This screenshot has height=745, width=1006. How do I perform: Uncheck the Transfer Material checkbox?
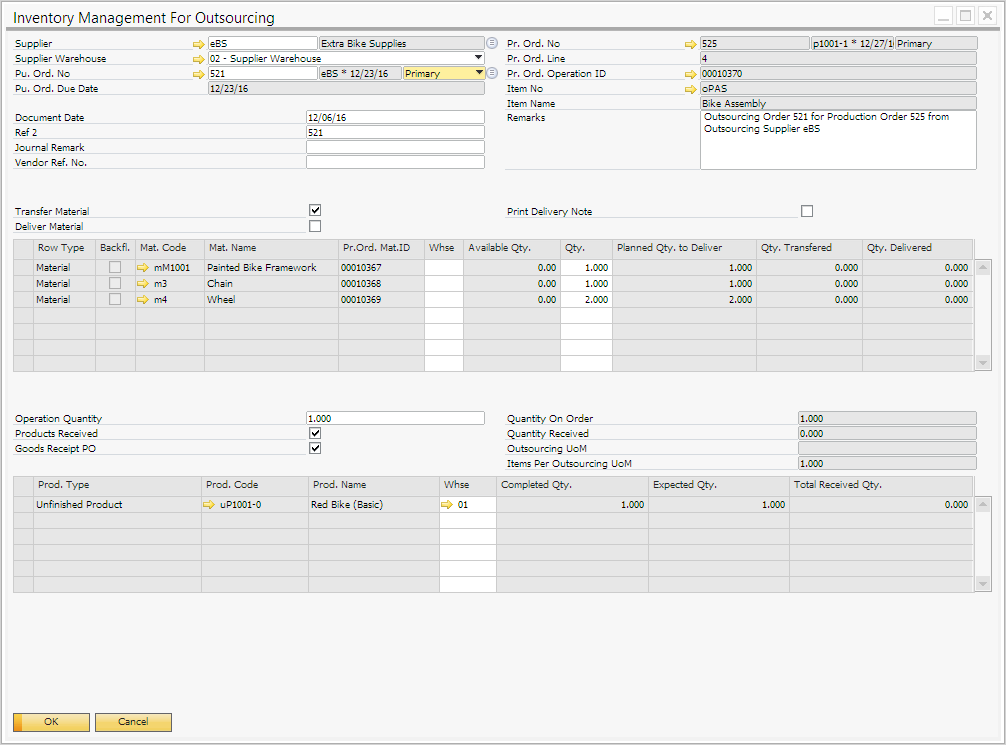click(315, 211)
